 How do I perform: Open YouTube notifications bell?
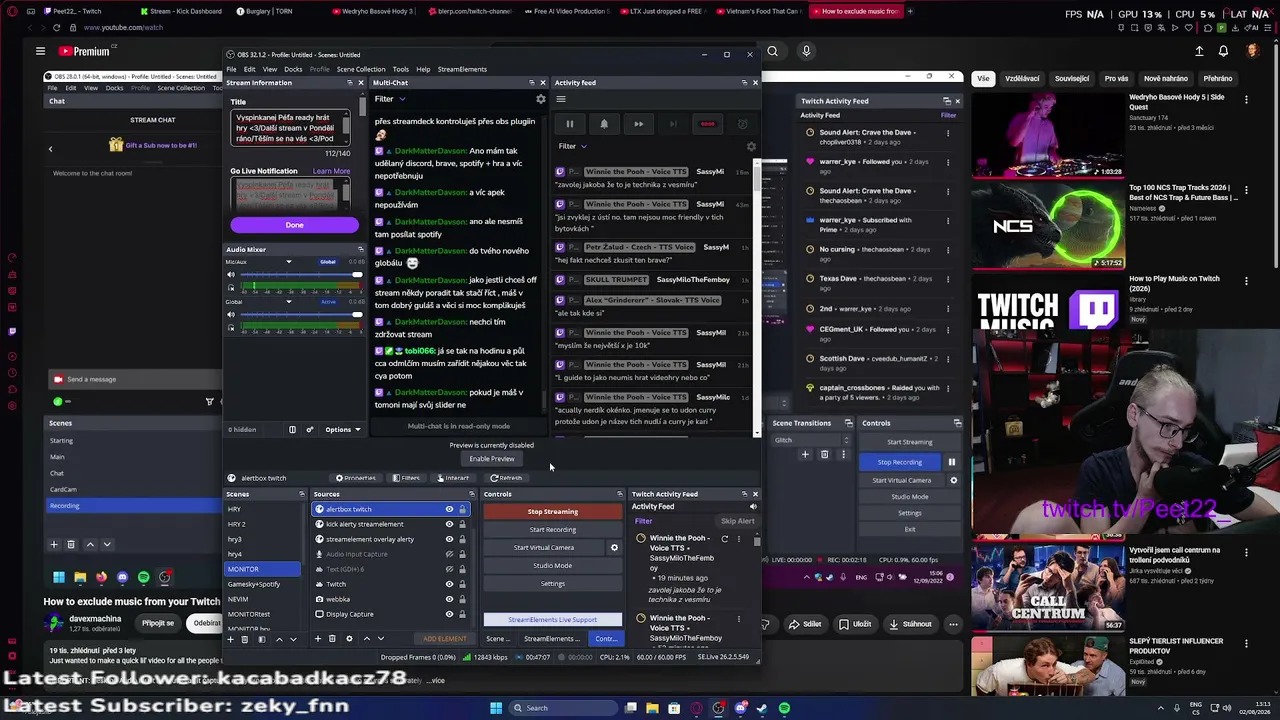pyautogui.click(x=1223, y=51)
